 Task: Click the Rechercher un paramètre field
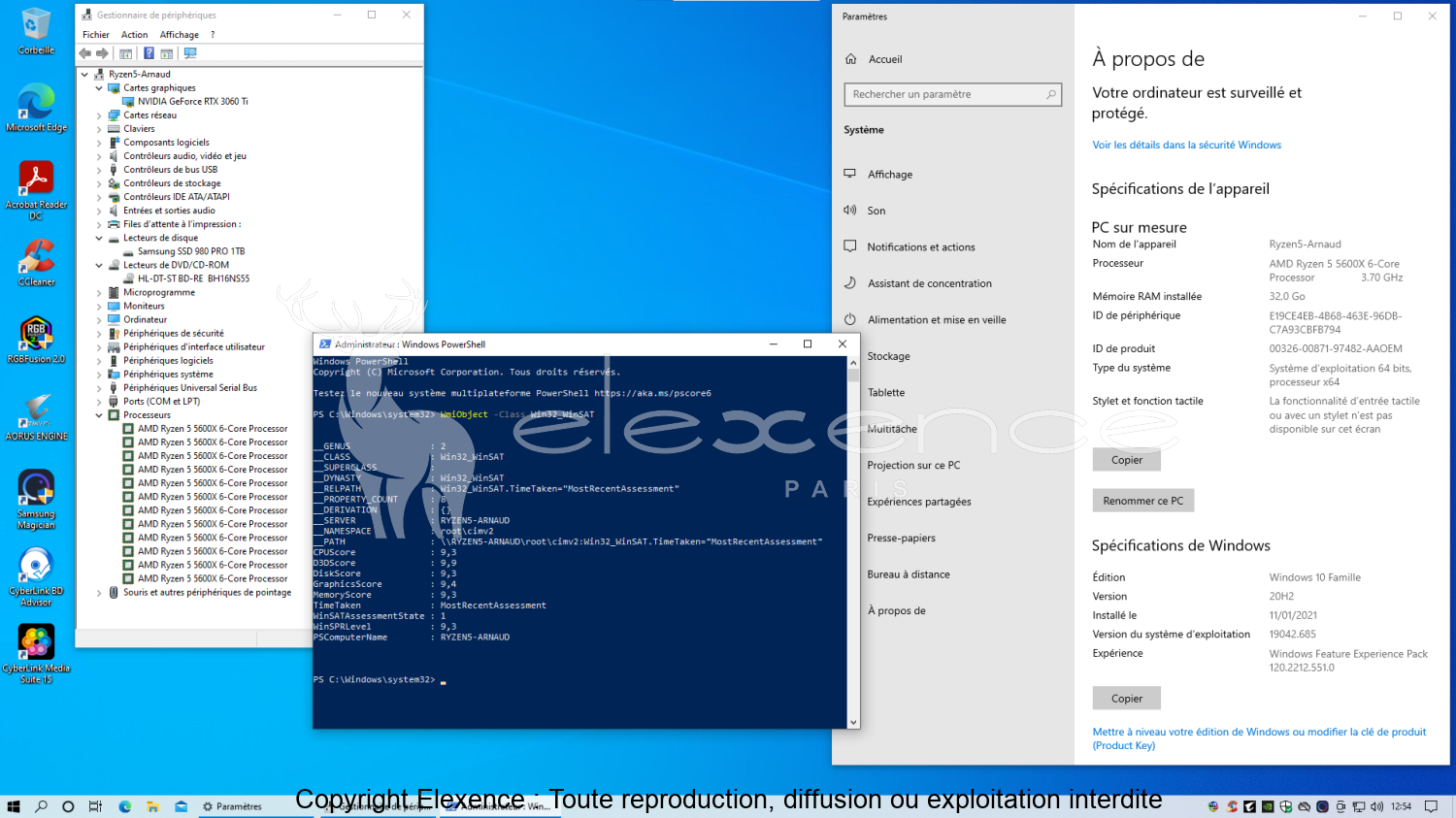pos(952,94)
